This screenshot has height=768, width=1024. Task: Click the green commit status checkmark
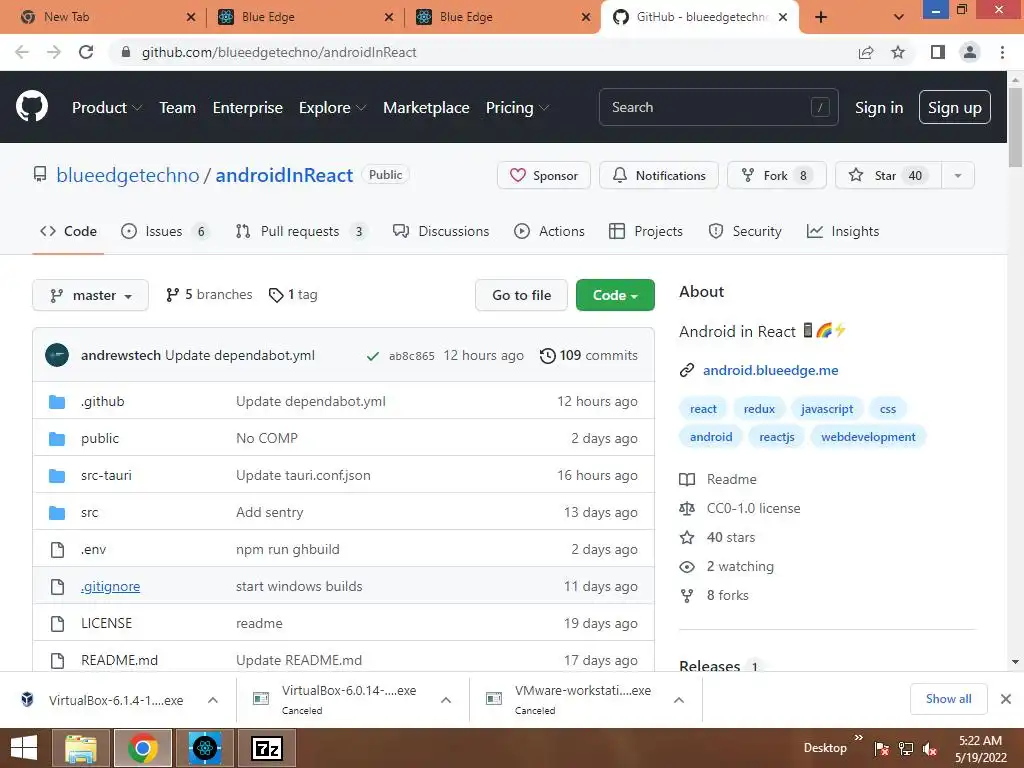click(x=372, y=356)
